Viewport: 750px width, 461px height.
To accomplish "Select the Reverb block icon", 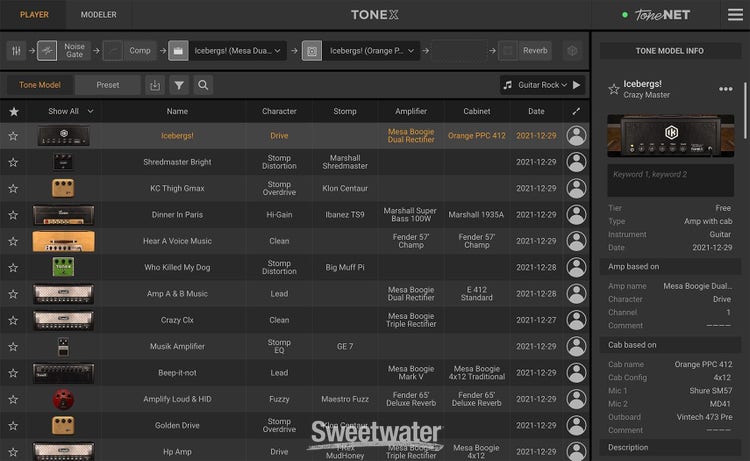I will coord(507,51).
